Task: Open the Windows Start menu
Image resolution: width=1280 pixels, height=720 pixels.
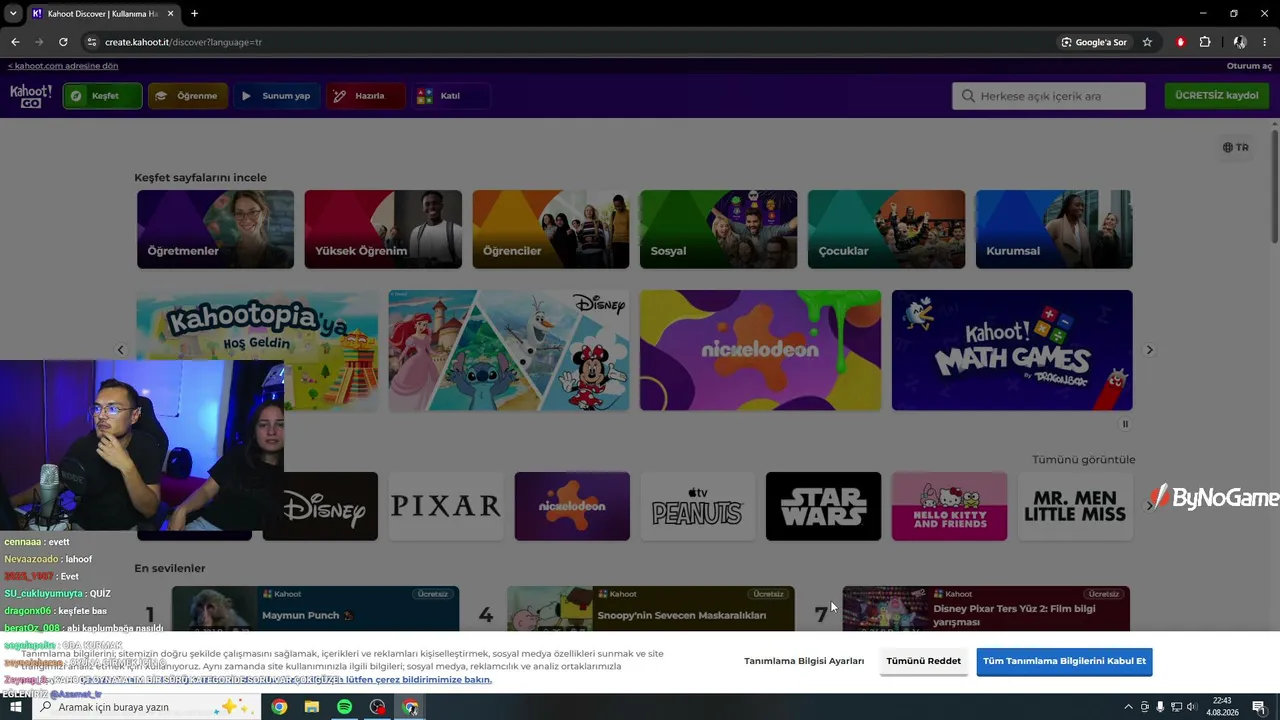Action: 16,707
